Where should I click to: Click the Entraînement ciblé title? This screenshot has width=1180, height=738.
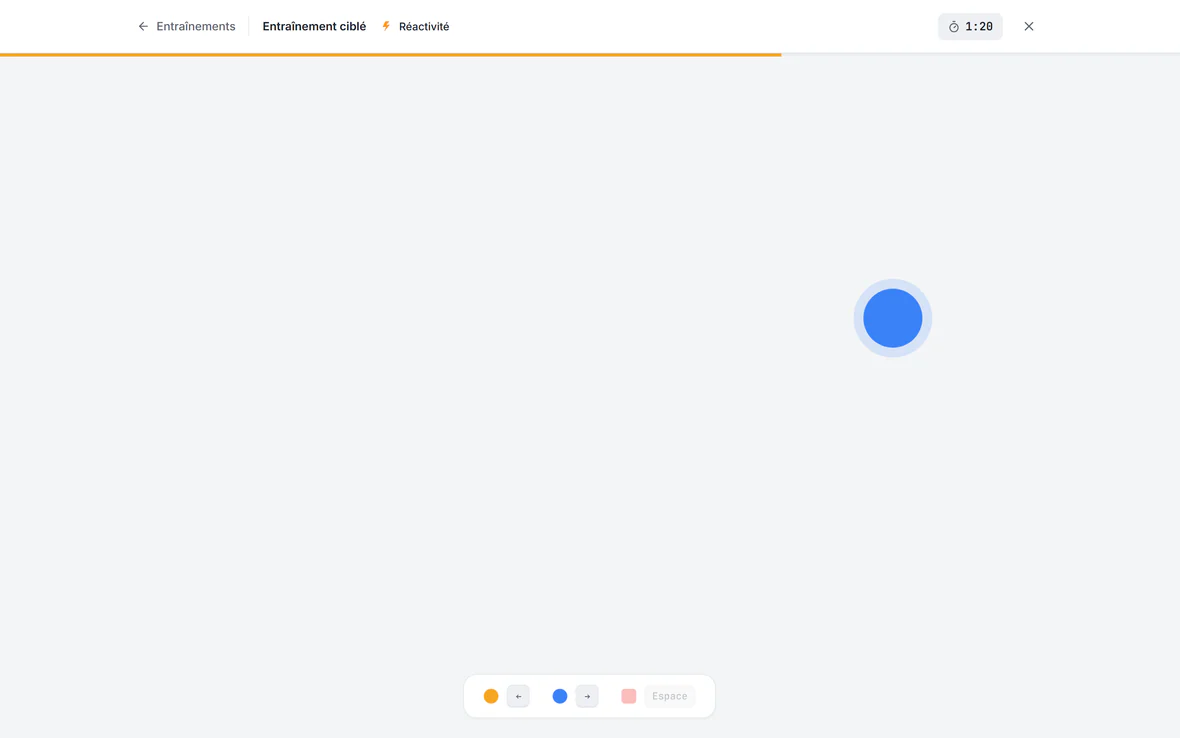314,26
